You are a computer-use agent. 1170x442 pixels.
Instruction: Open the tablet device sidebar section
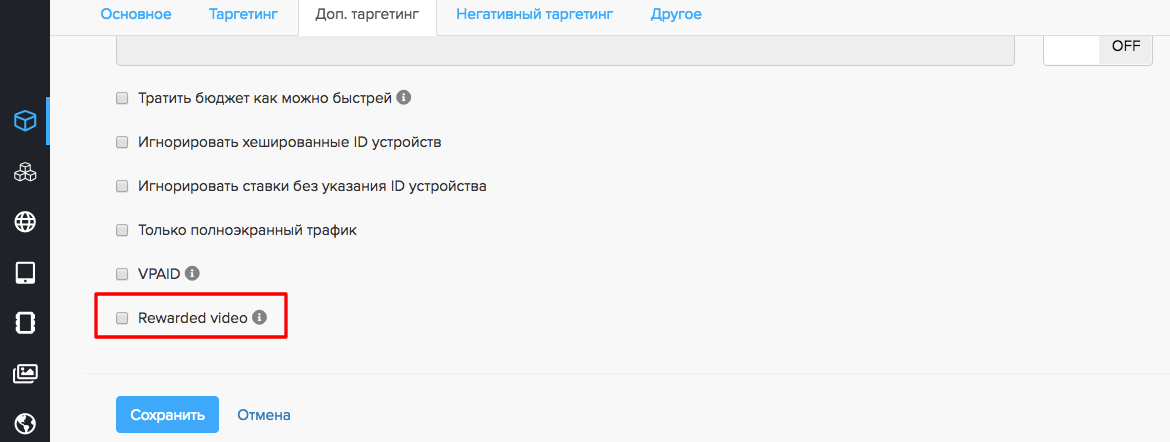pos(25,273)
